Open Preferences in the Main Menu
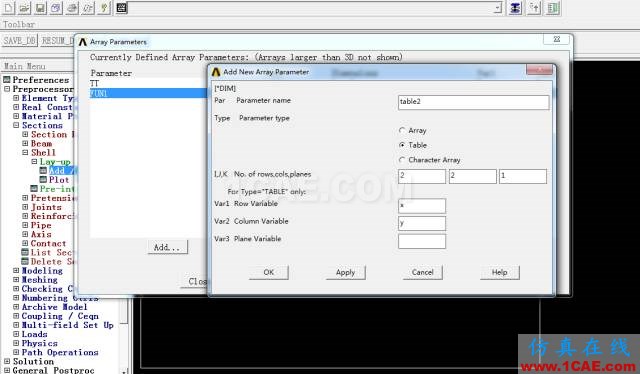This screenshot has width=640, height=374. (40, 80)
